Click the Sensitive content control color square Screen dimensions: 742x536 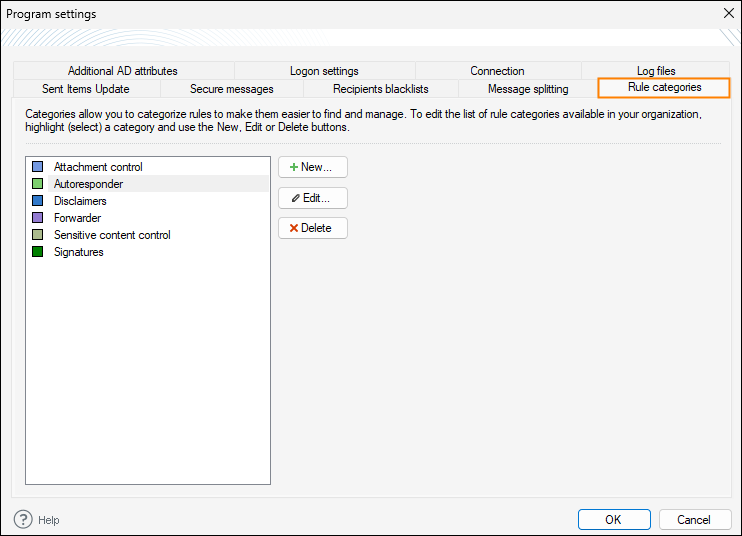(x=38, y=235)
